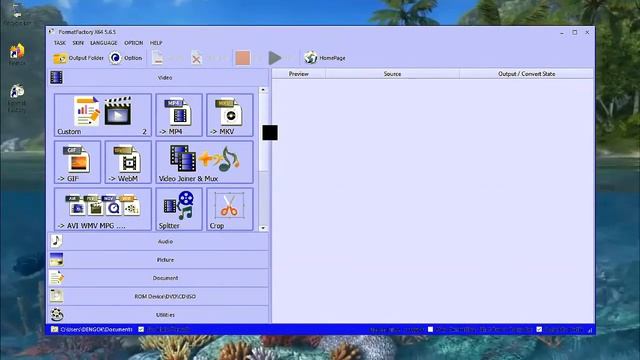Image resolution: width=640 pixels, height=360 pixels.
Task: Open the top desktop shortcut icon
Action: [x=17, y=13]
